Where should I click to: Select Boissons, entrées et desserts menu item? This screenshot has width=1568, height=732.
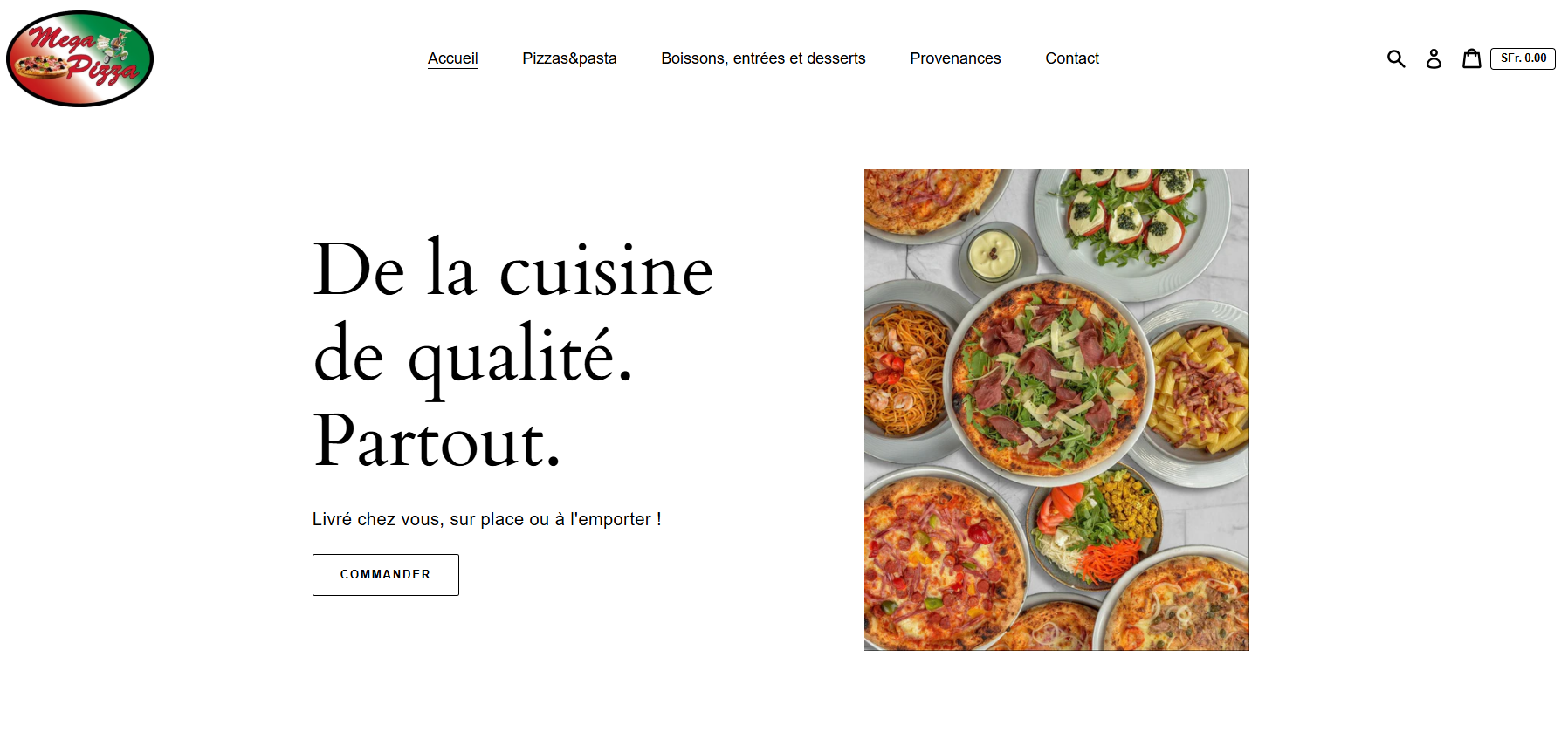click(x=763, y=58)
